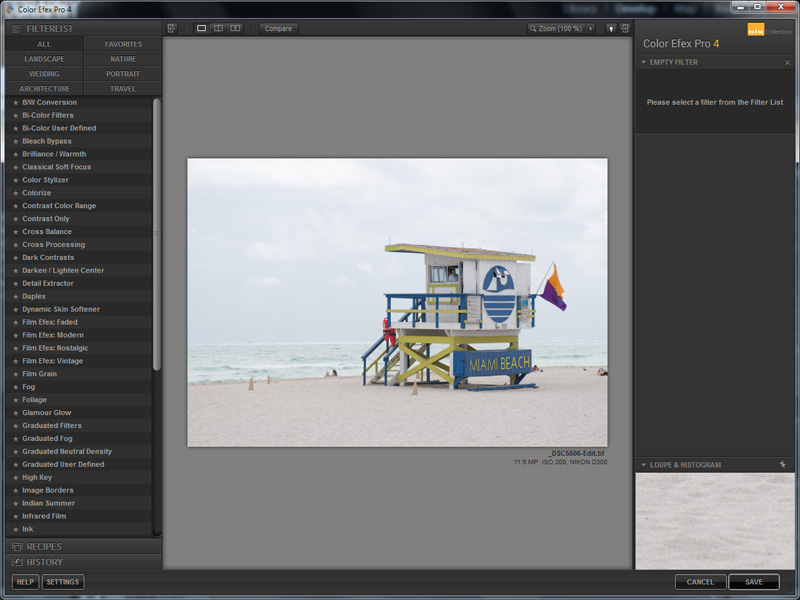
Task: Click the star beside Image Borders
Action: click(16, 490)
